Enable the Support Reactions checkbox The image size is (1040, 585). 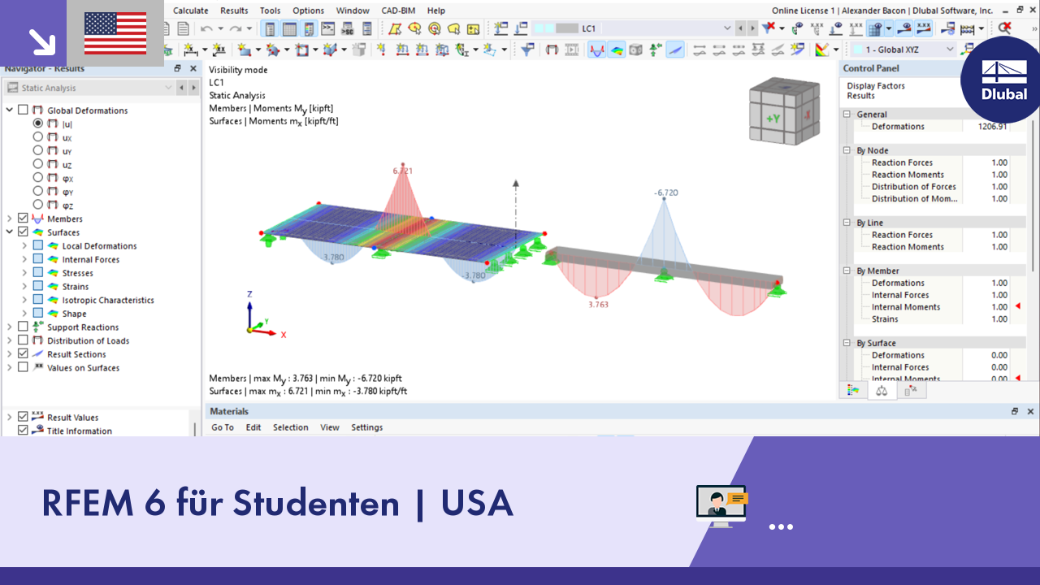pyautogui.click(x=23, y=327)
